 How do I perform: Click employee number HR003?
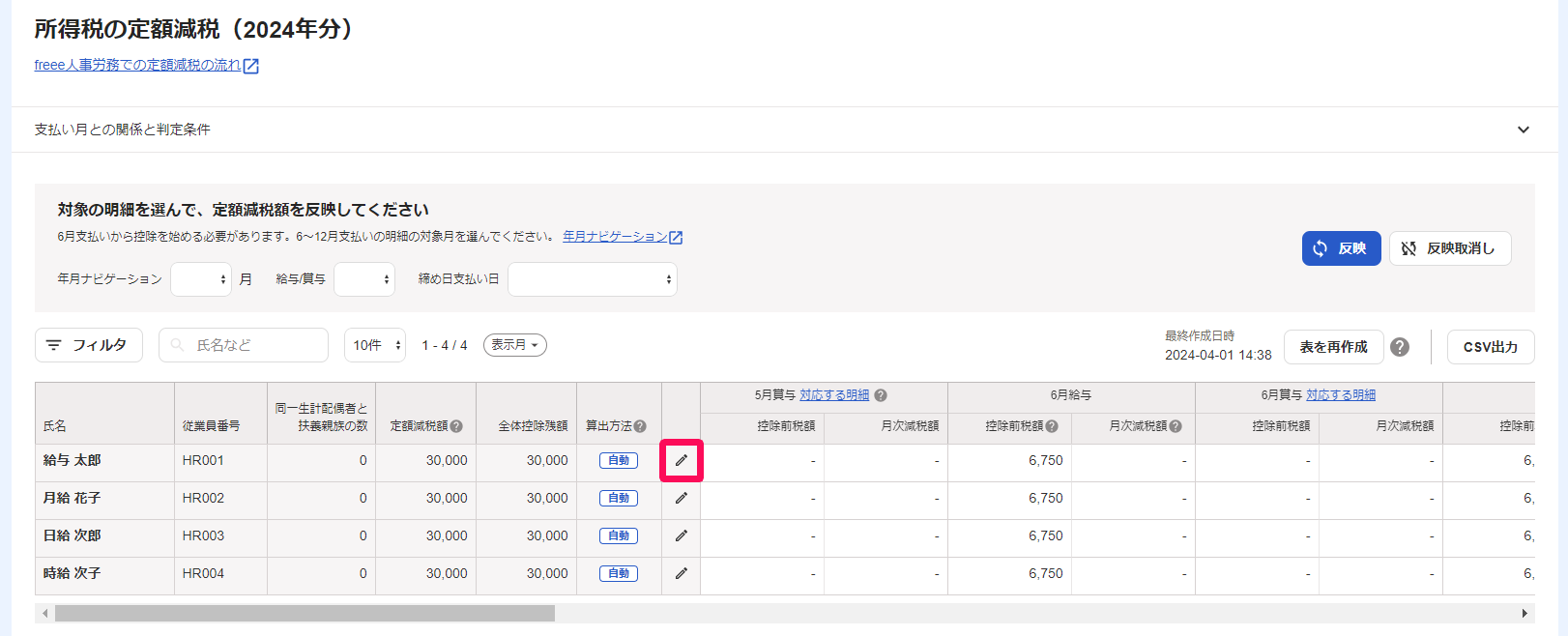(x=203, y=535)
